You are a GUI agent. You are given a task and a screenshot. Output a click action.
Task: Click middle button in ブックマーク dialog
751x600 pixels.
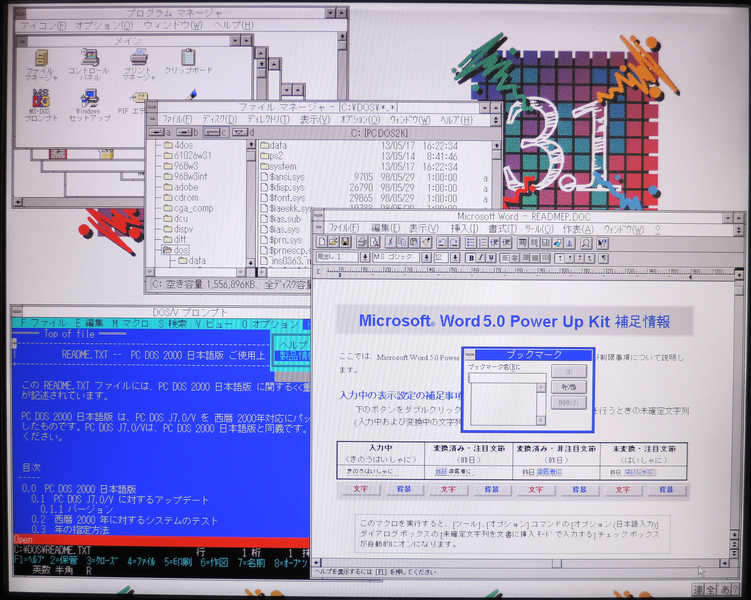click(569, 386)
